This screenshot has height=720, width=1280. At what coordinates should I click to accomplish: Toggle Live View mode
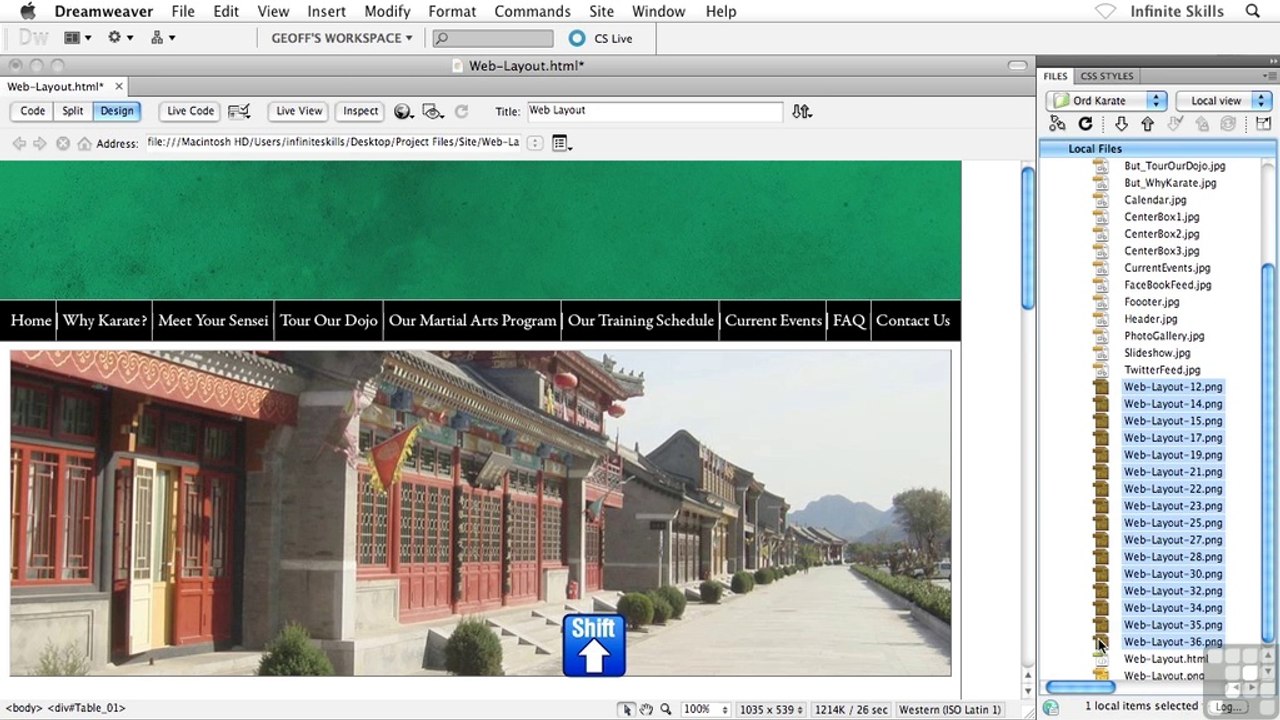(299, 111)
